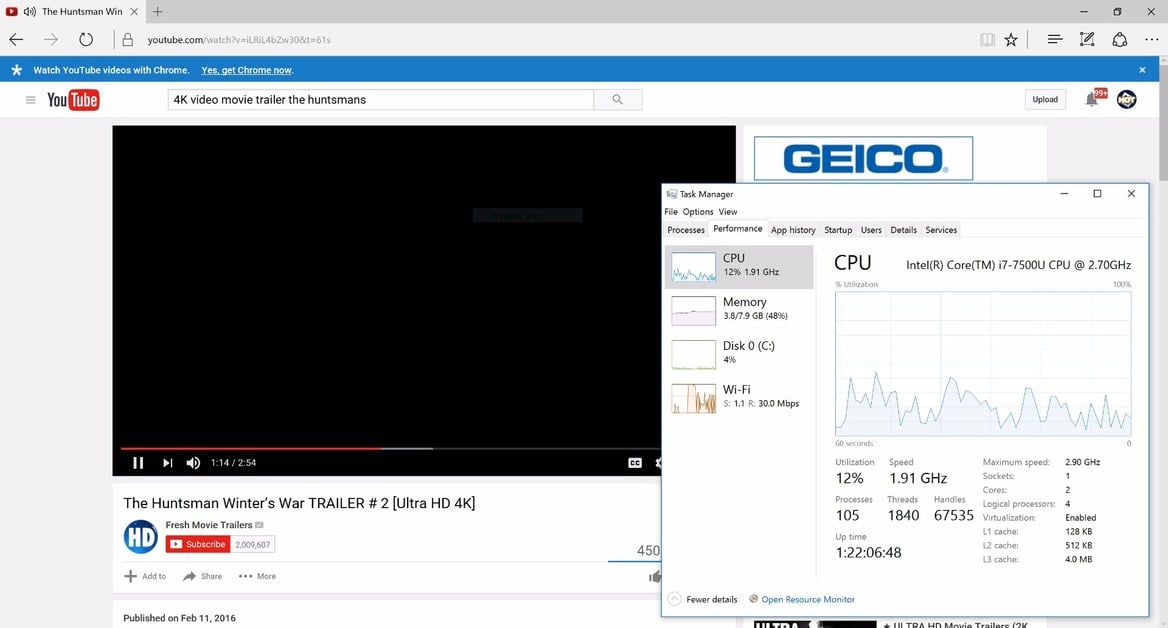Add page to favorites with star icon
This screenshot has width=1168, height=628.
(1011, 39)
